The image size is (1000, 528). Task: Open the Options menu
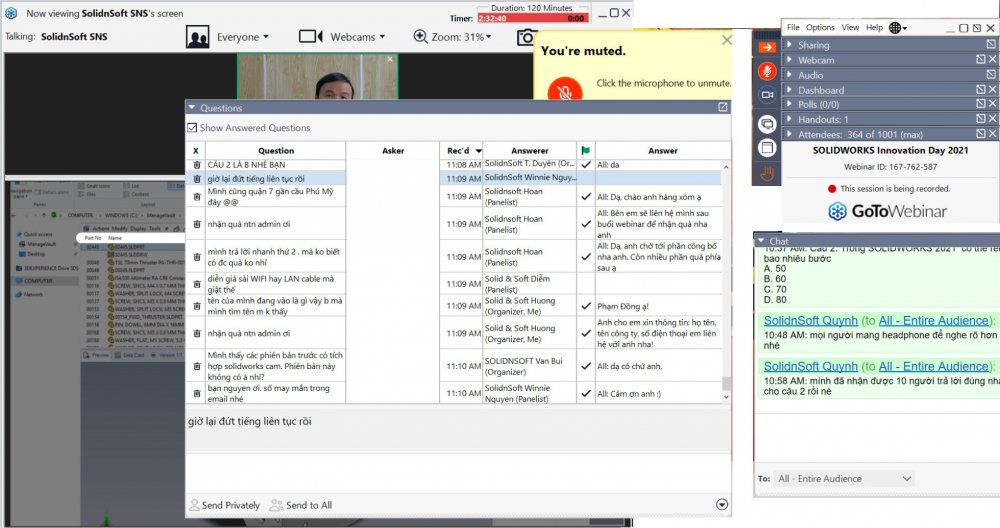pyautogui.click(x=820, y=27)
